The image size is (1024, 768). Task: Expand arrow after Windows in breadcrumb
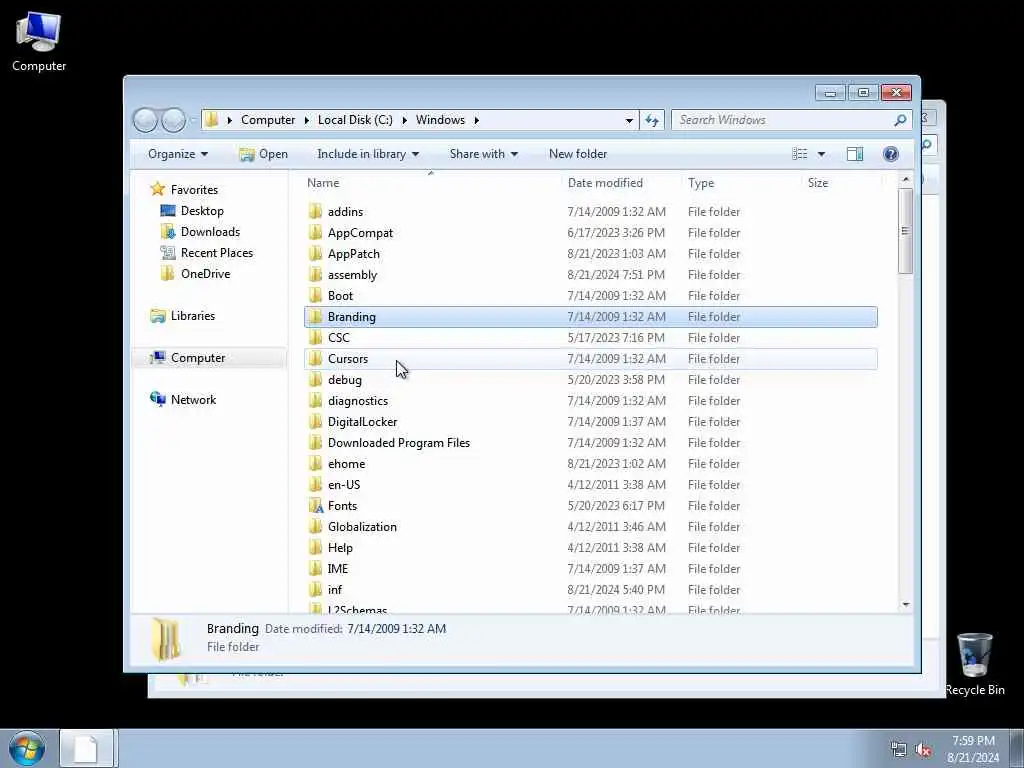click(x=477, y=120)
